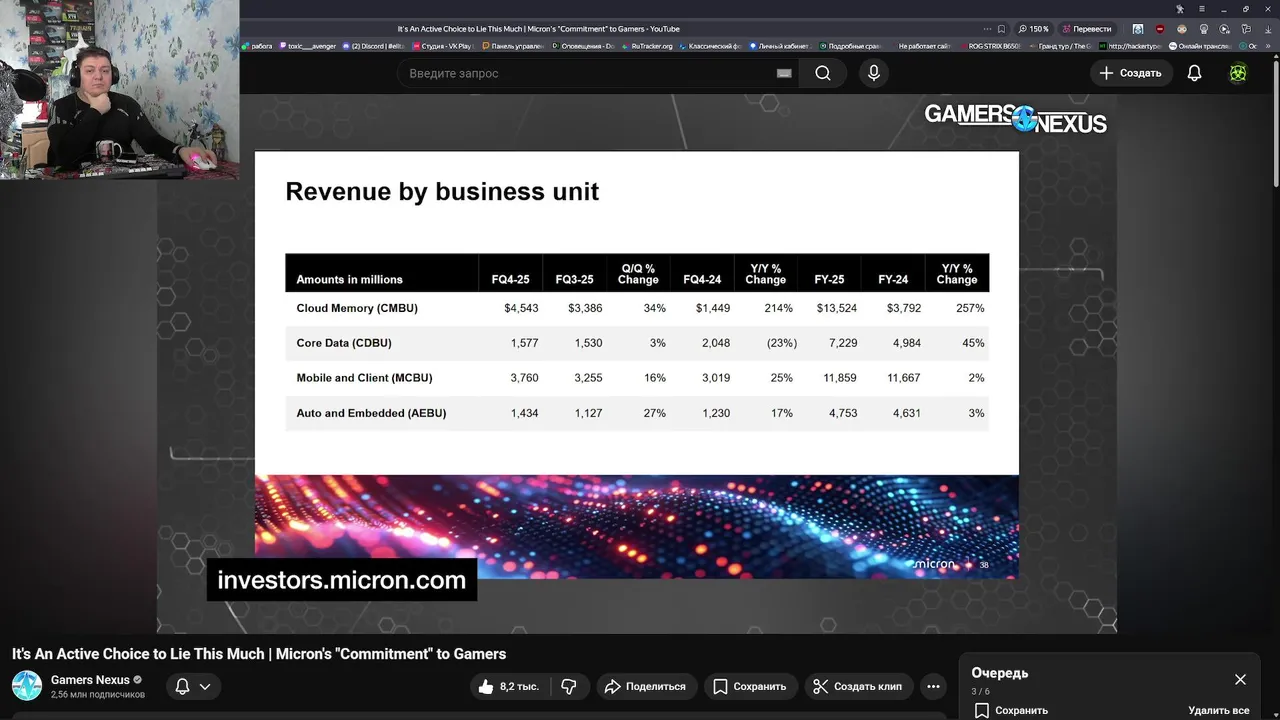Open the работа bookmark
Viewport: 1280px width, 720px height.
point(257,46)
